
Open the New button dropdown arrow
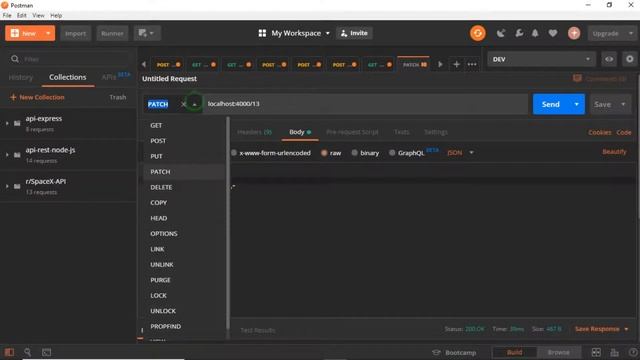click(48, 33)
